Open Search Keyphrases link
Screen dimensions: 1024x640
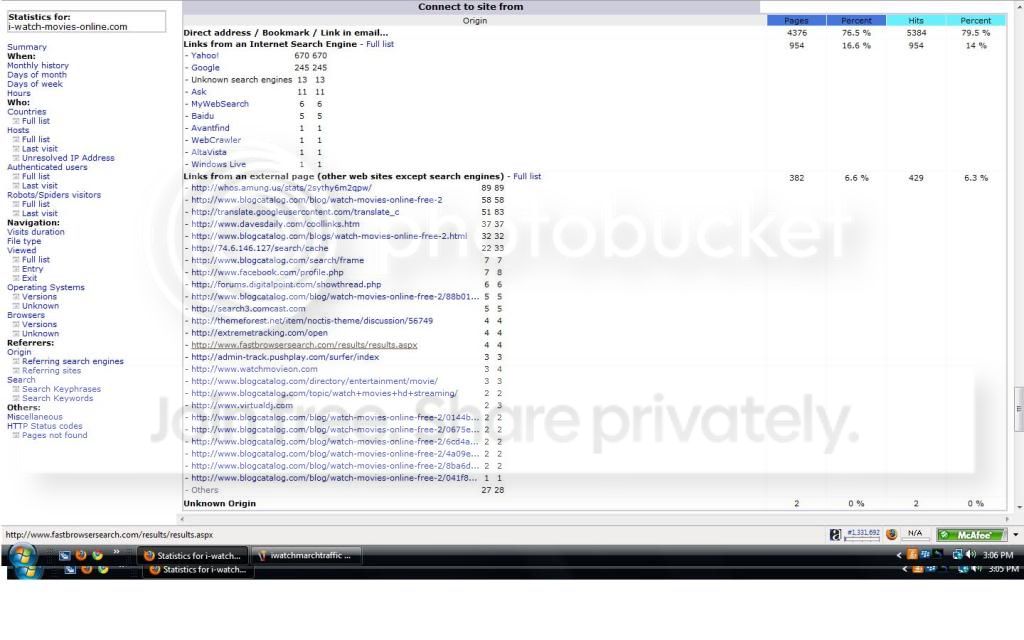point(61,389)
